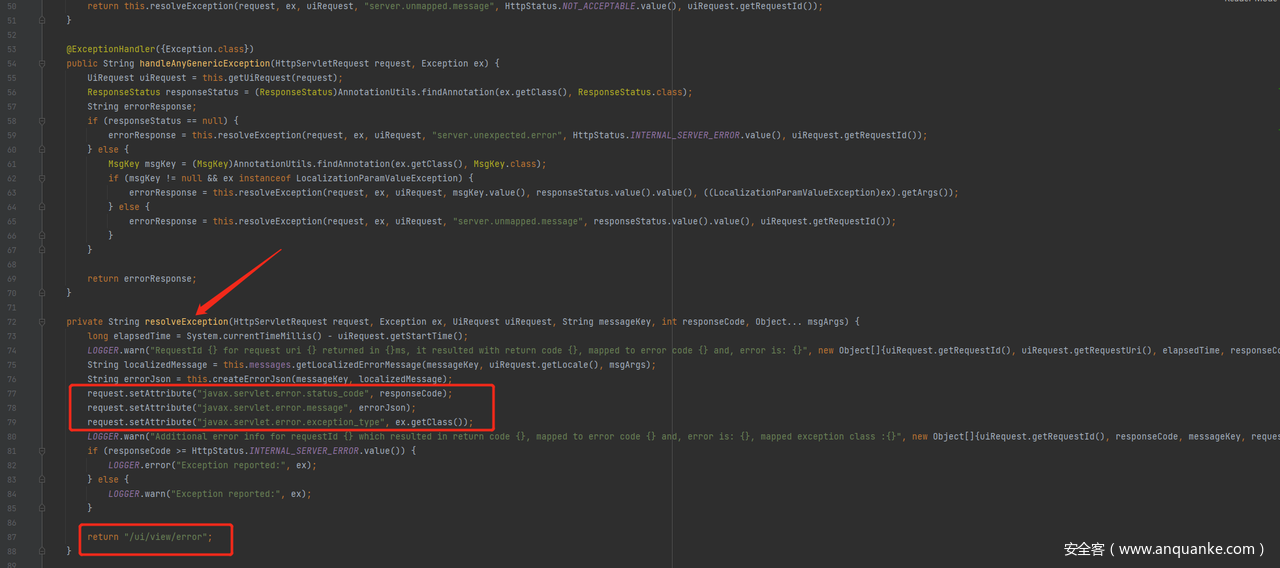Fold the 'responseCode >= HttpStatus' if block

pyautogui.click(x=42, y=451)
